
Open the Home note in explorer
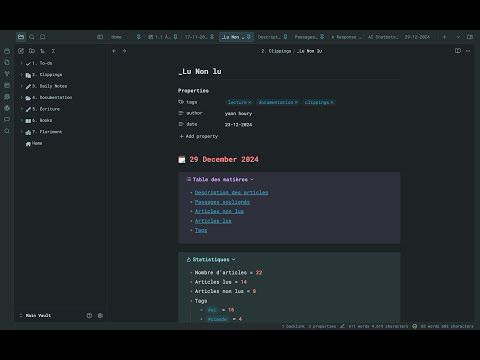click(37, 143)
